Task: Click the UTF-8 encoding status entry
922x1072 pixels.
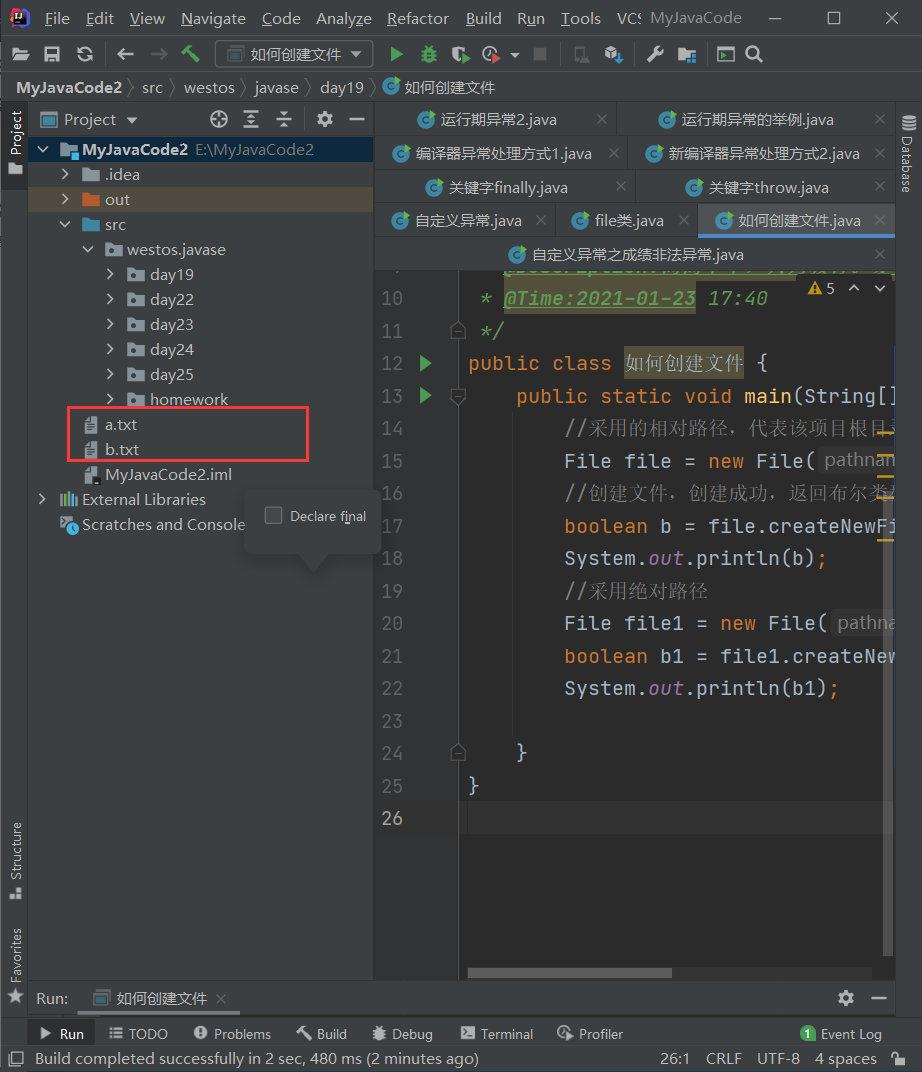Action: tap(778, 1058)
